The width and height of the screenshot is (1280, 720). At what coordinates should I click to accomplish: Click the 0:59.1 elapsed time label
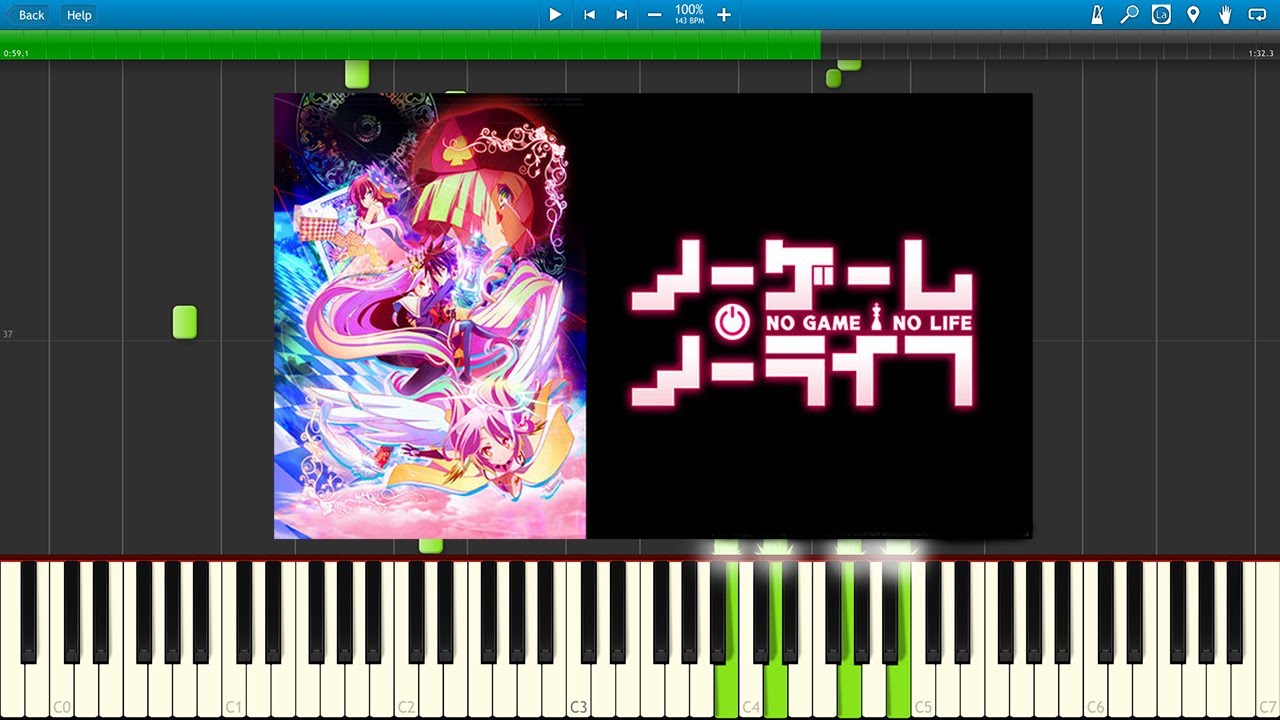tap(16, 54)
